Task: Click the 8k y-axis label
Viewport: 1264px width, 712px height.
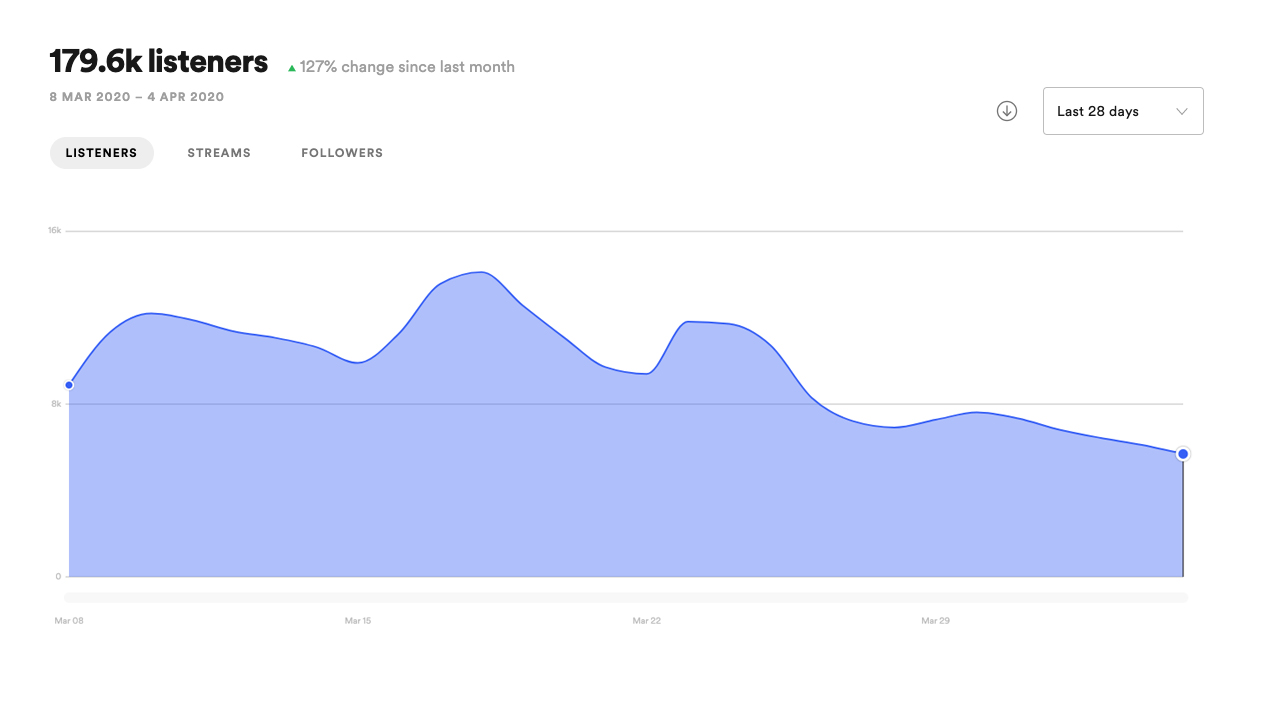Action: (x=57, y=404)
